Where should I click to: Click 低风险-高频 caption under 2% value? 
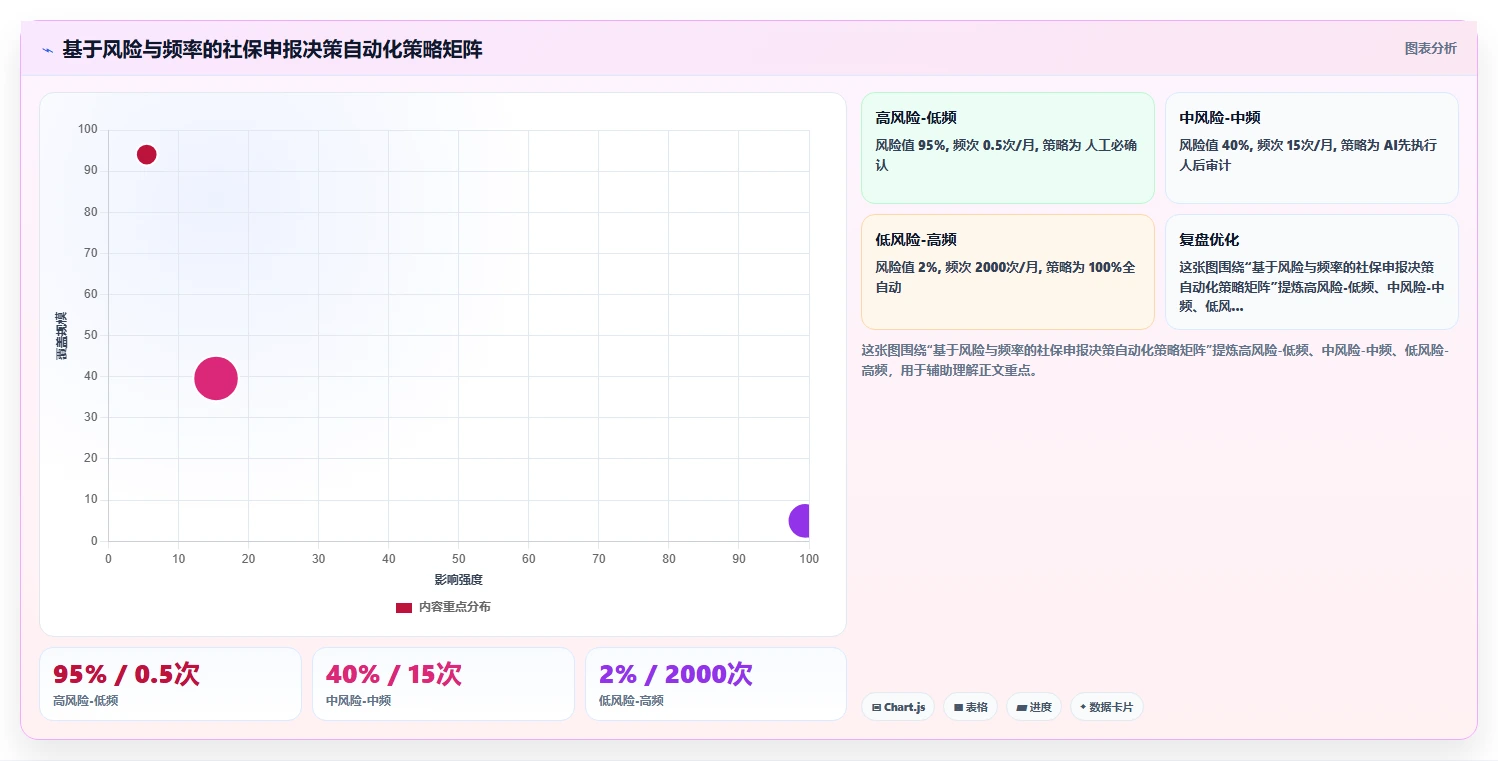[631, 701]
